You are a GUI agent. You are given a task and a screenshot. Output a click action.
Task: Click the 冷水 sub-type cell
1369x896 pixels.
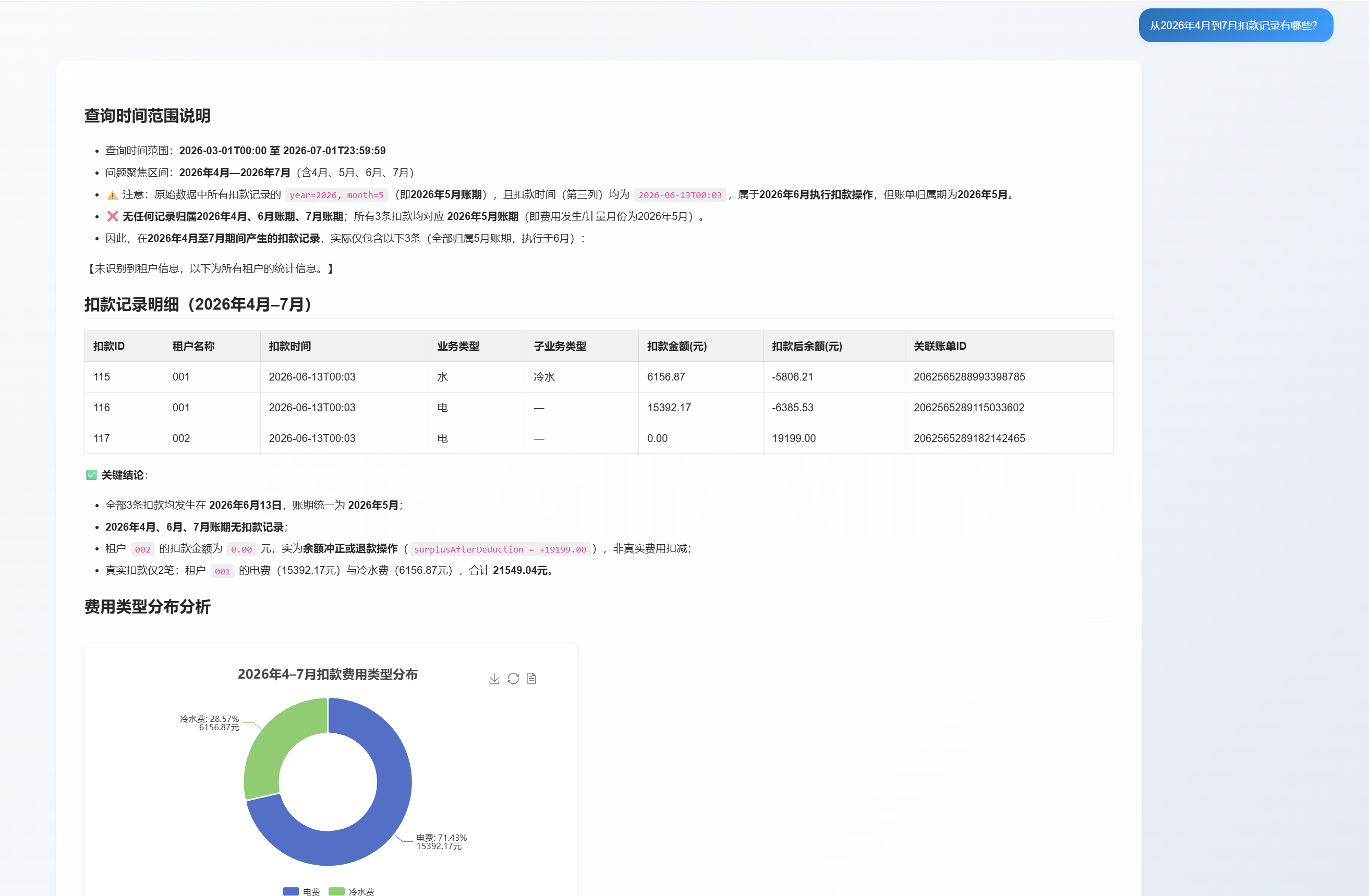pos(581,377)
